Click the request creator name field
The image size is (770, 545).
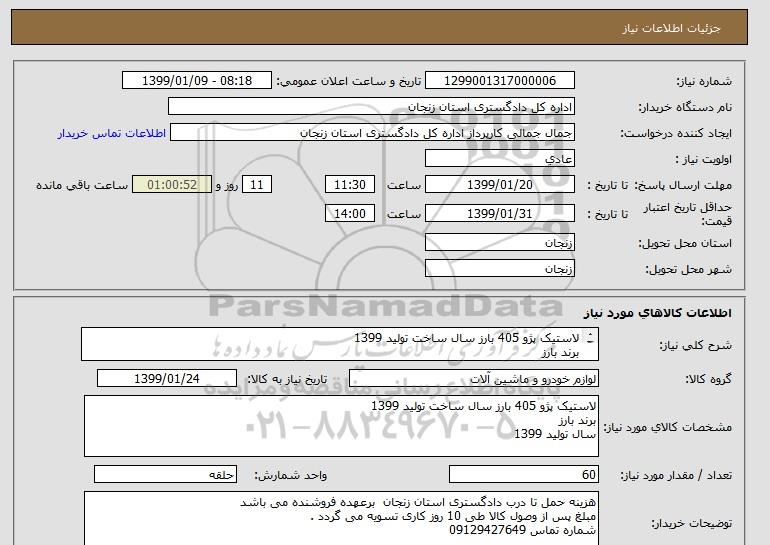(x=372, y=133)
